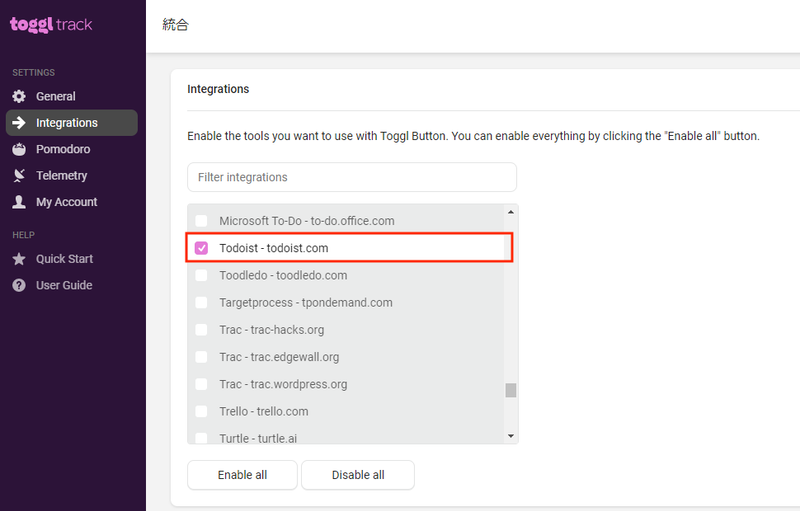Click the integrations list scrollbar thumb
The width and height of the screenshot is (800, 511).
(511, 390)
